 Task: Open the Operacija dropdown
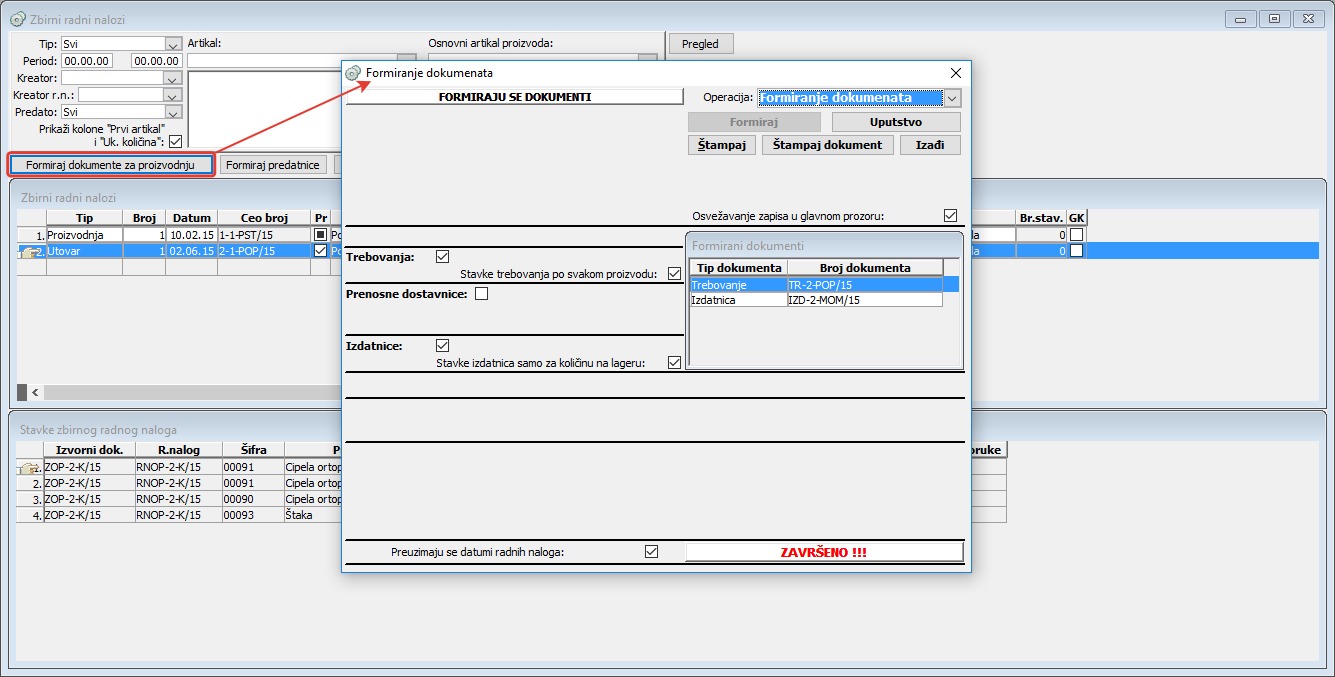point(952,98)
